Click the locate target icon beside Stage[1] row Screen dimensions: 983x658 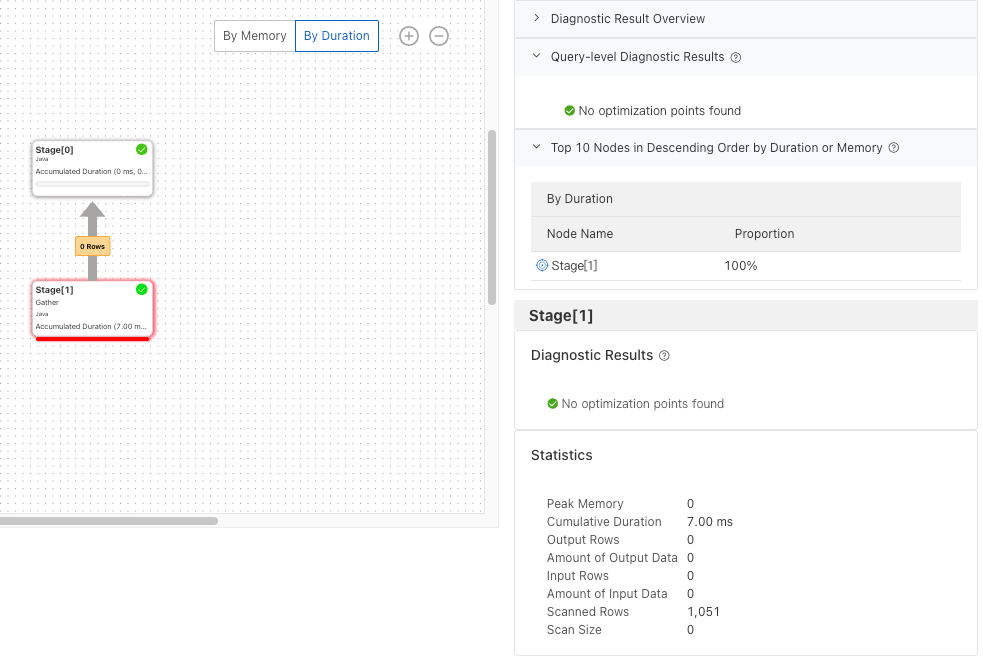pyautogui.click(x=542, y=265)
